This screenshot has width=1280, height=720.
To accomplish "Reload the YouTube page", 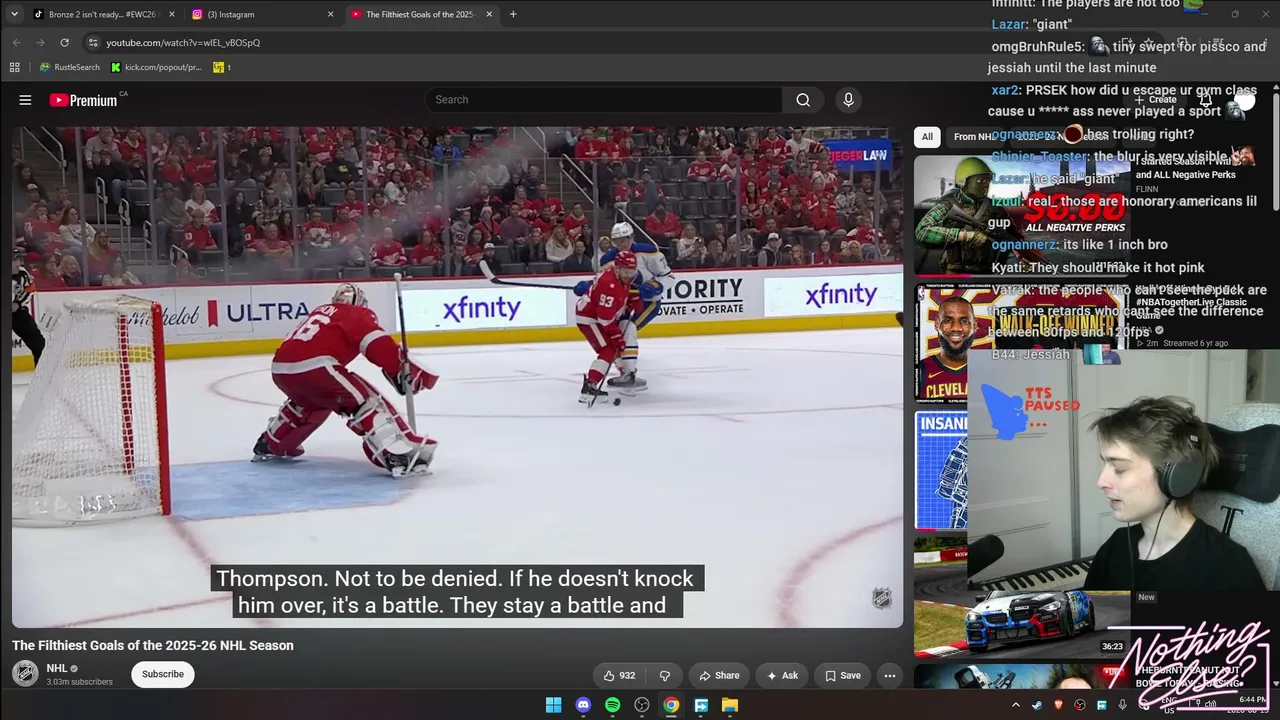I will pyautogui.click(x=64, y=43).
